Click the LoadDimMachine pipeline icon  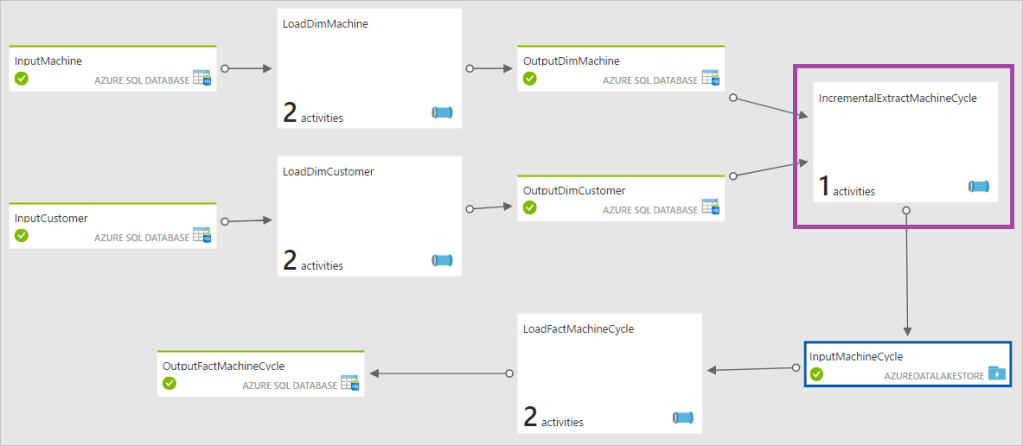(442, 113)
